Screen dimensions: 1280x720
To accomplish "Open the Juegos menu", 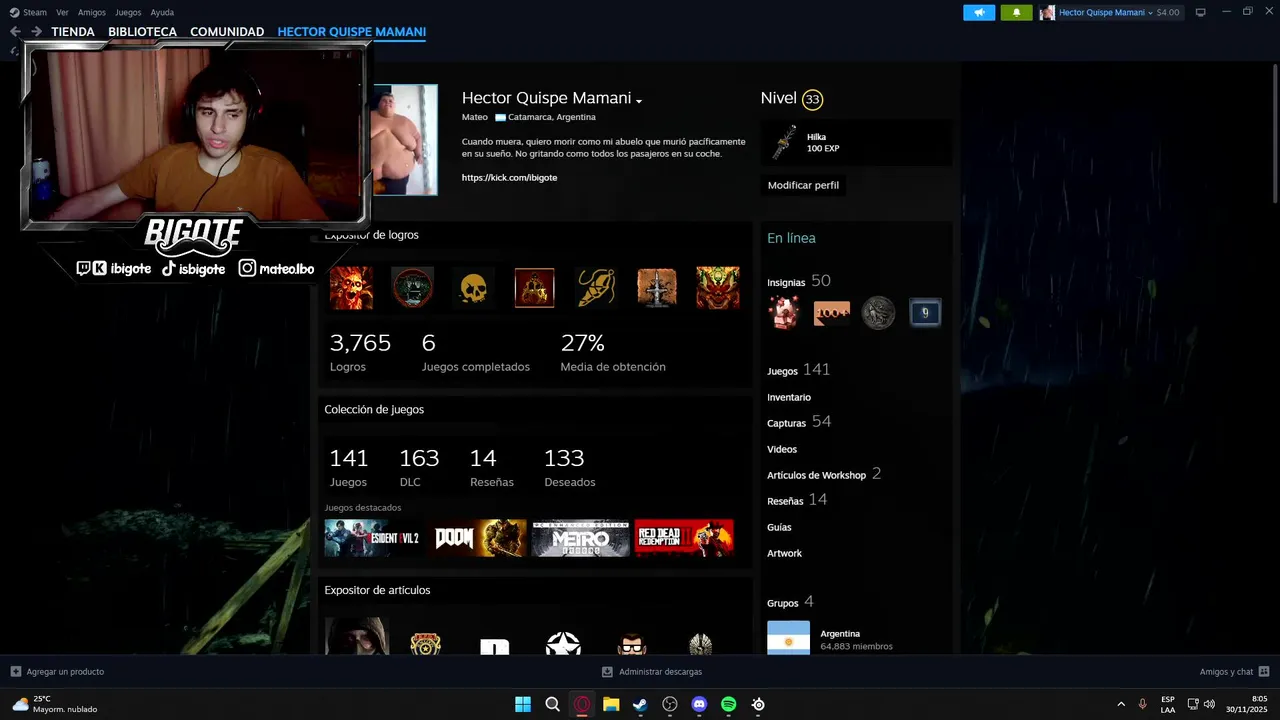I will coord(128,12).
